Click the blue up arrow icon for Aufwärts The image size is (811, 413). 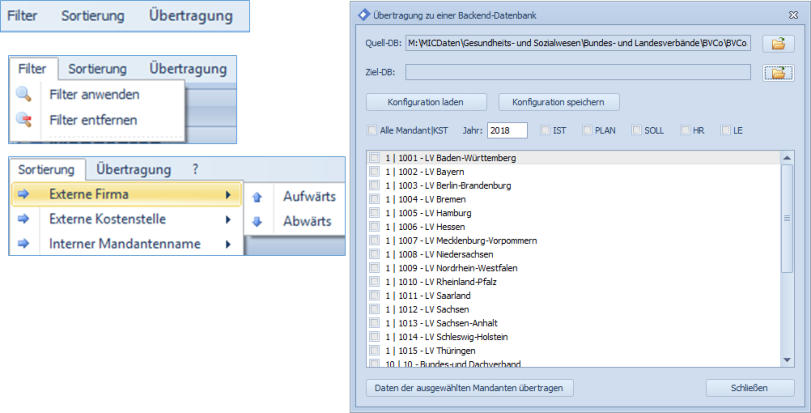point(257,197)
